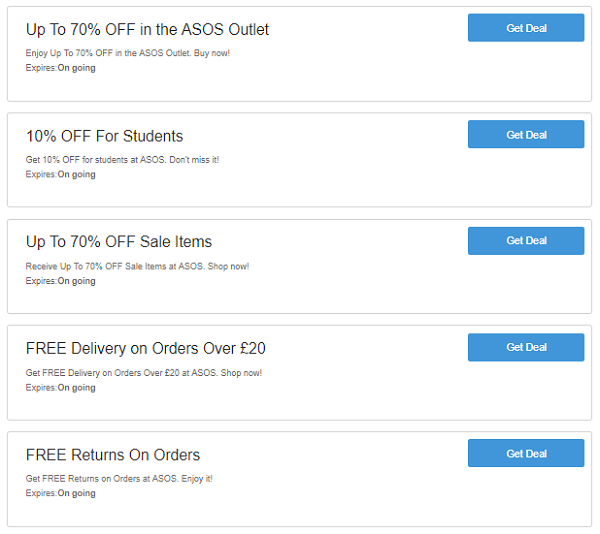Open the "Up To 70% OFF in the ASOS Outlet" title
The image size is (600, 534).
click(x=147, y=30)
